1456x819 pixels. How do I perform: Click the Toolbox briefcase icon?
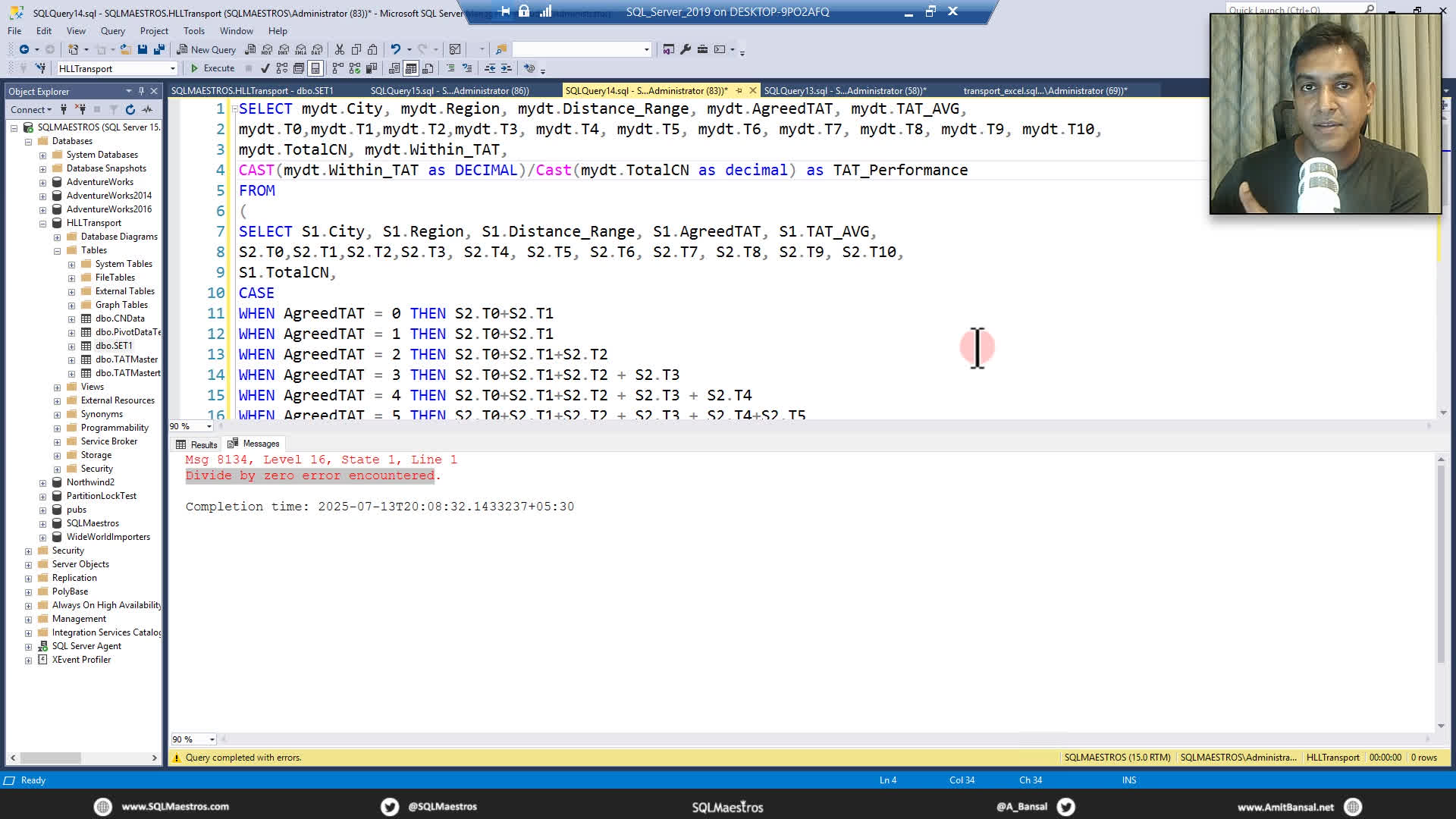(702, 49)
